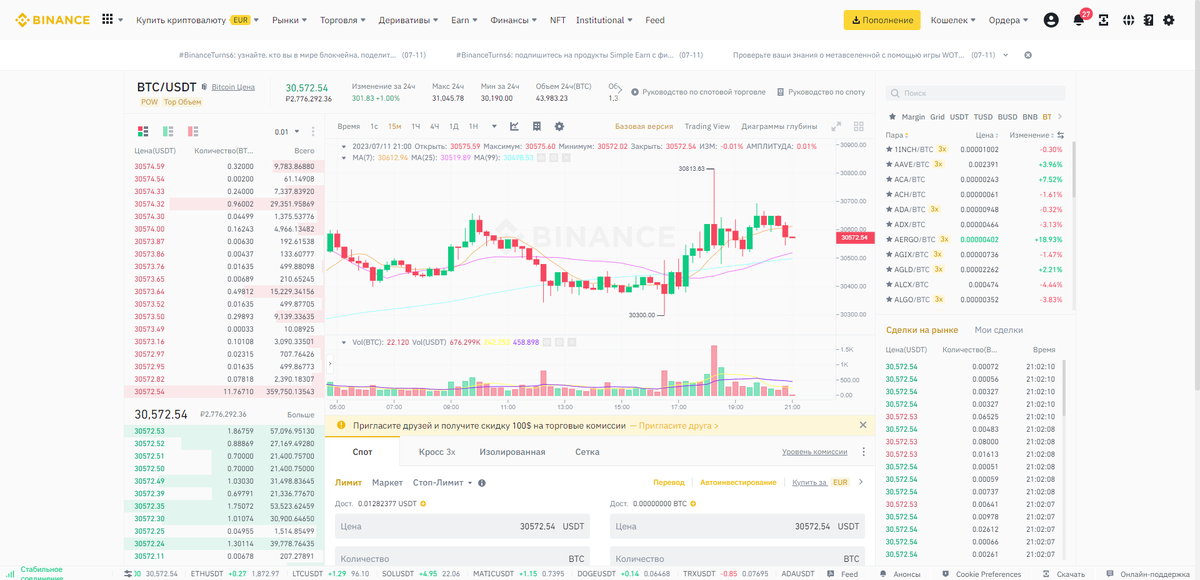Open the notifications bell in the header
Viewport: 1200px width, 580px height.
click(x=1078, y=20)
